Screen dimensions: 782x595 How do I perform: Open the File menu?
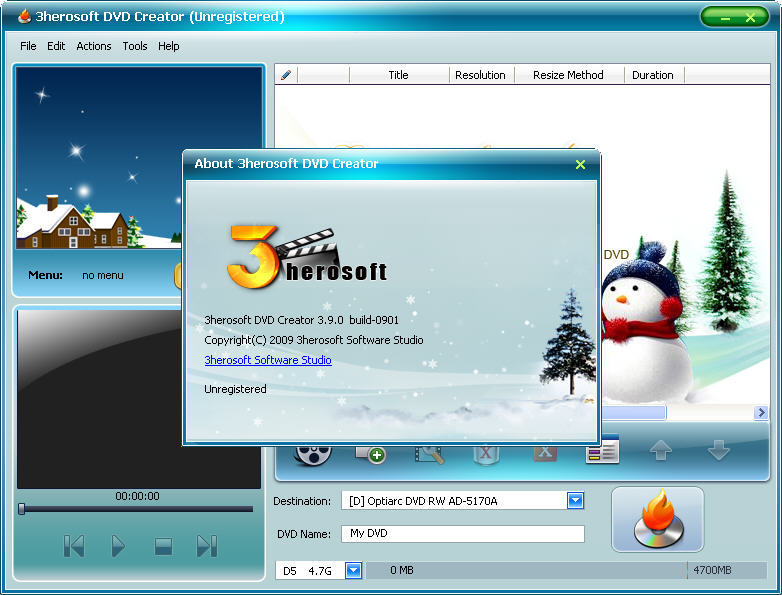[x=28, y=46]
